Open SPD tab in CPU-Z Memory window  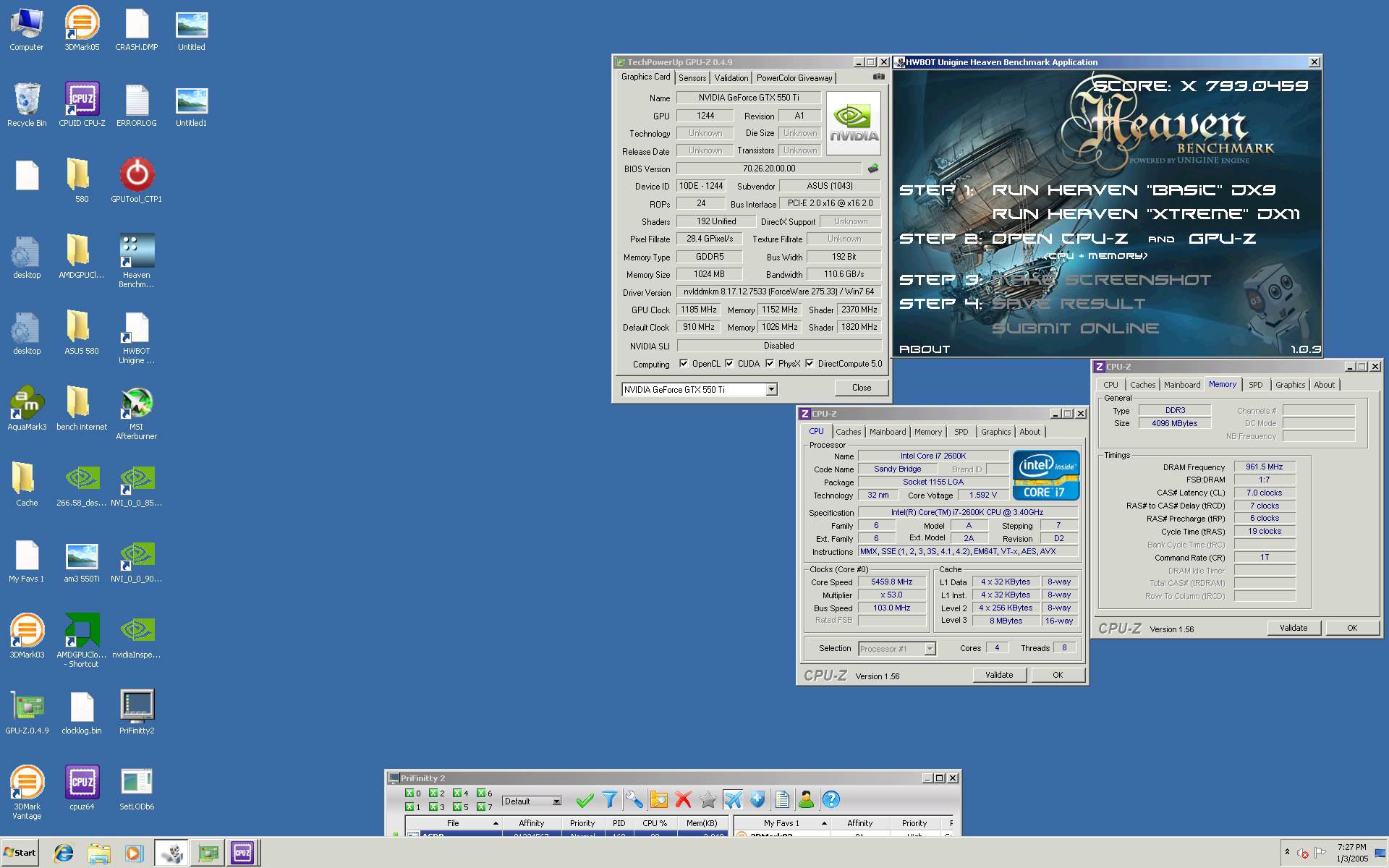pos(1256,385)
